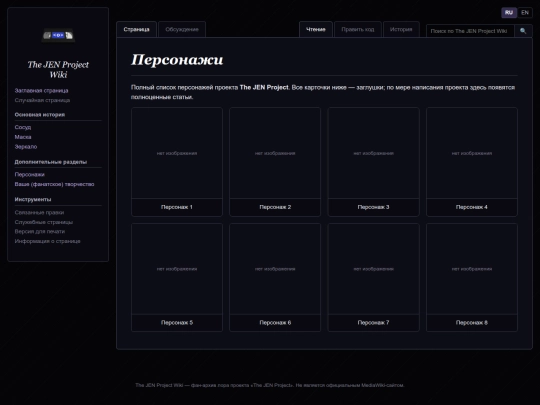Viewport: 540px width, 405px height.
Task: Open Служебные страницы link
Action: pos(44,222)
